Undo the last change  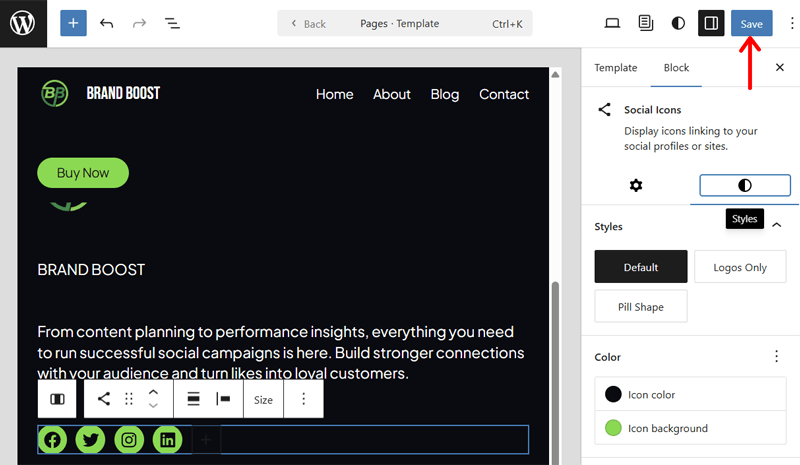[x=106, y=23]
